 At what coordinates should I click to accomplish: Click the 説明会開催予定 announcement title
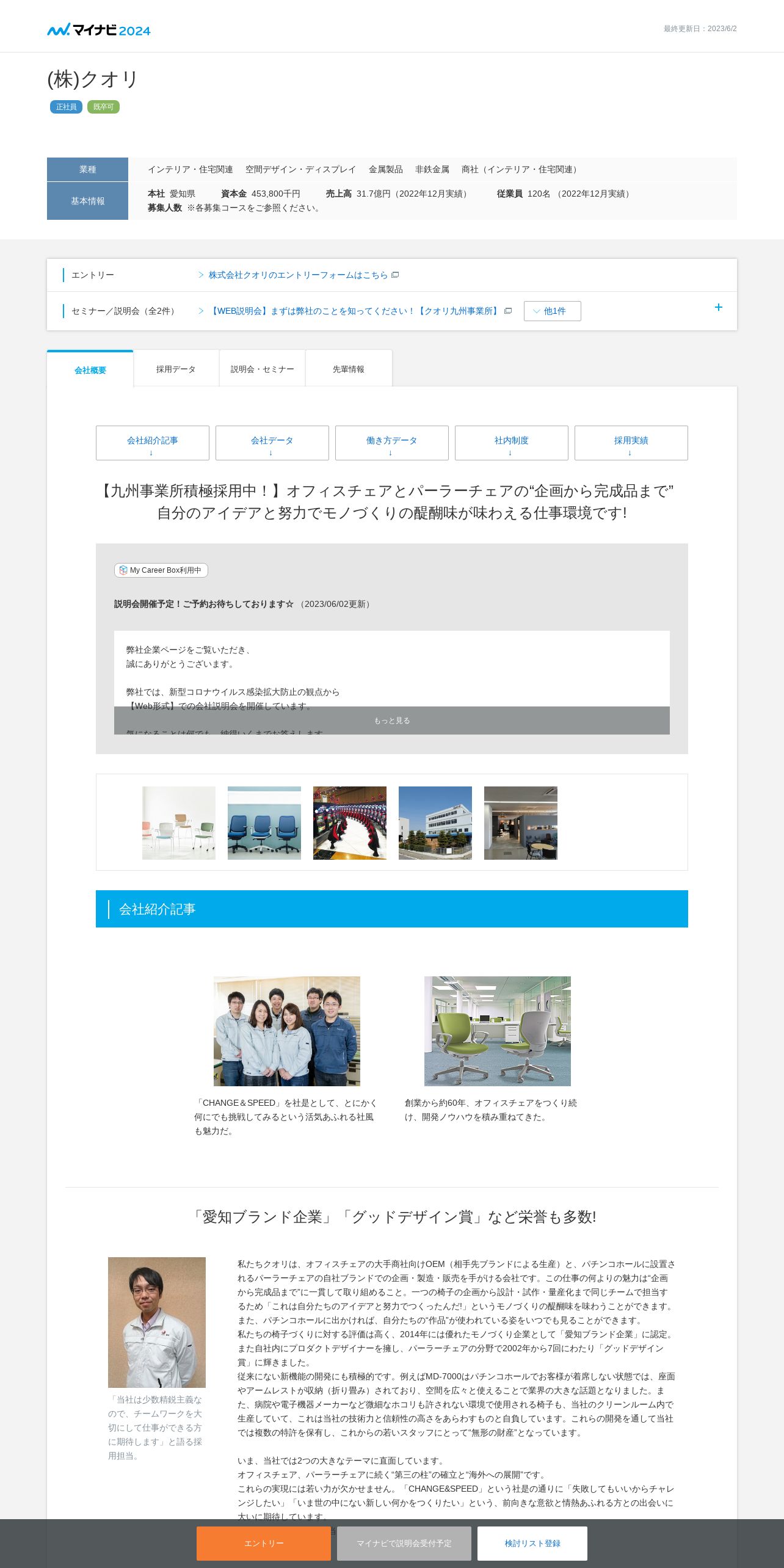[204, 604]
